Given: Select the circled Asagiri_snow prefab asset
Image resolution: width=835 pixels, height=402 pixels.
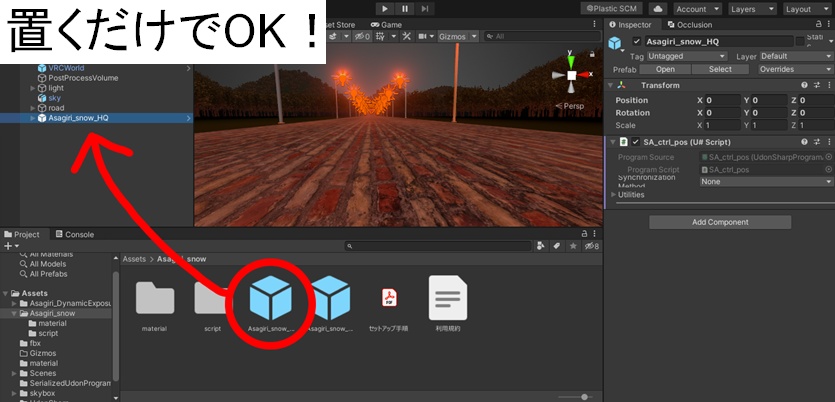Looking at the screenshot, I should coord(271,305).
